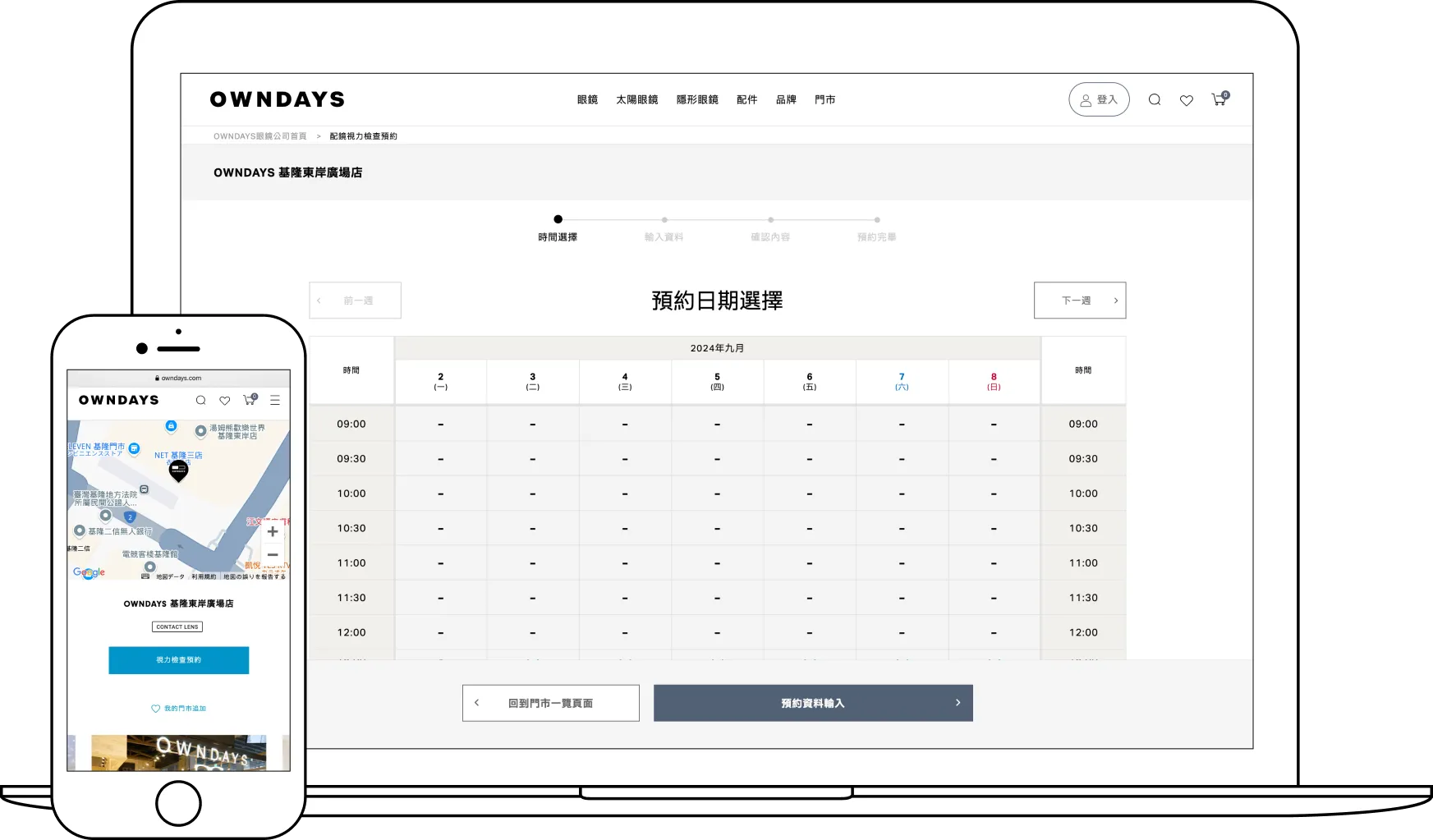Click the desktop search magnifier icon

[1154, 100]
